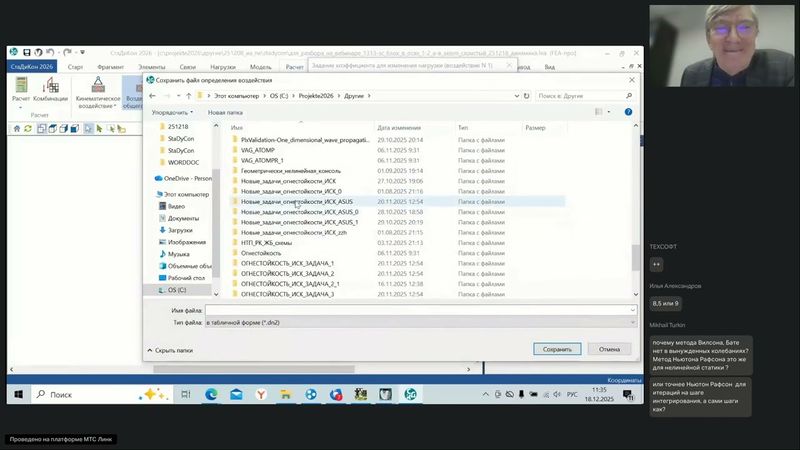Open the Фрагмент ribbon tab
The width and height of the screenshot is (800, 450).
click(110, 66)
